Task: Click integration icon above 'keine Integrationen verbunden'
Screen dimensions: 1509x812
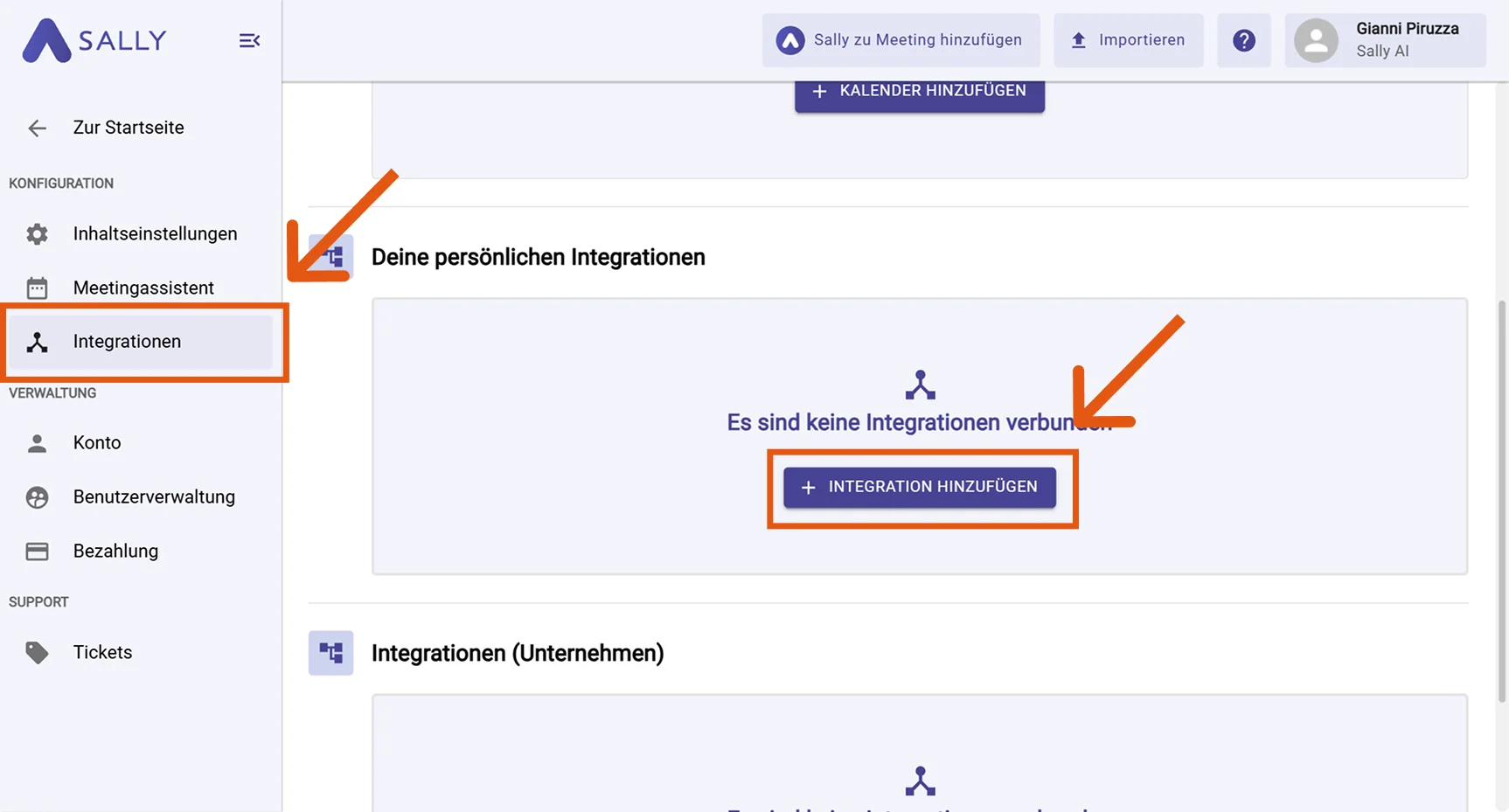Action: (x=920, y=385)
